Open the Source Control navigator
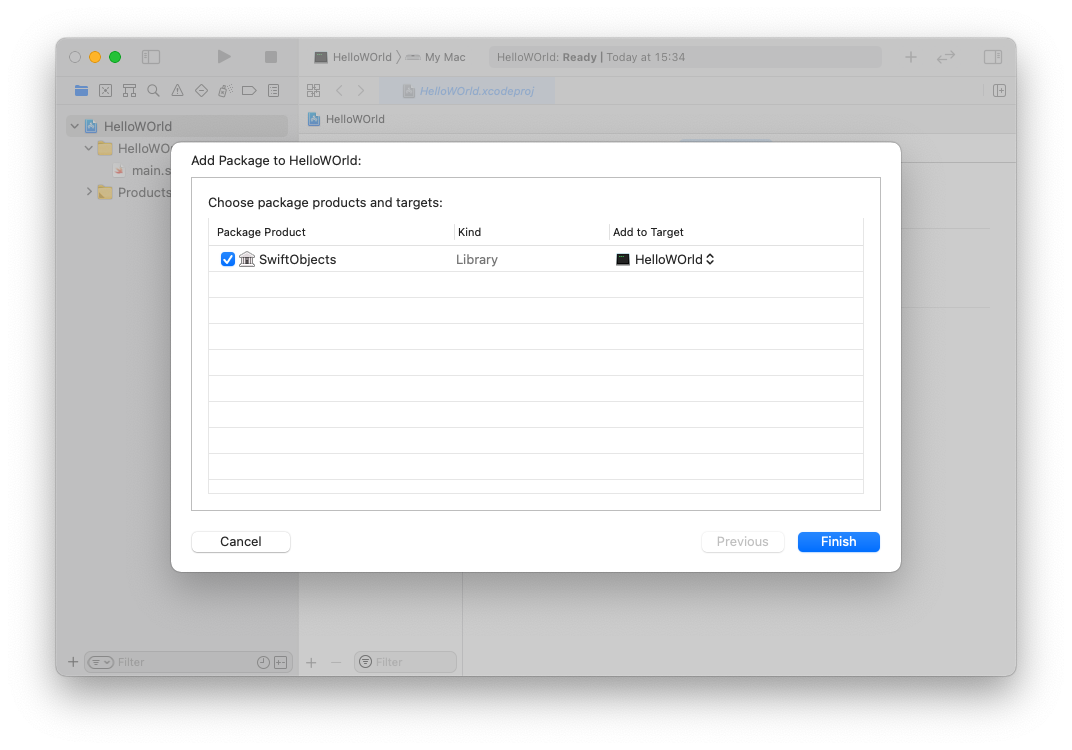Screen dimensions: 1072x750 tap(105, 90)
